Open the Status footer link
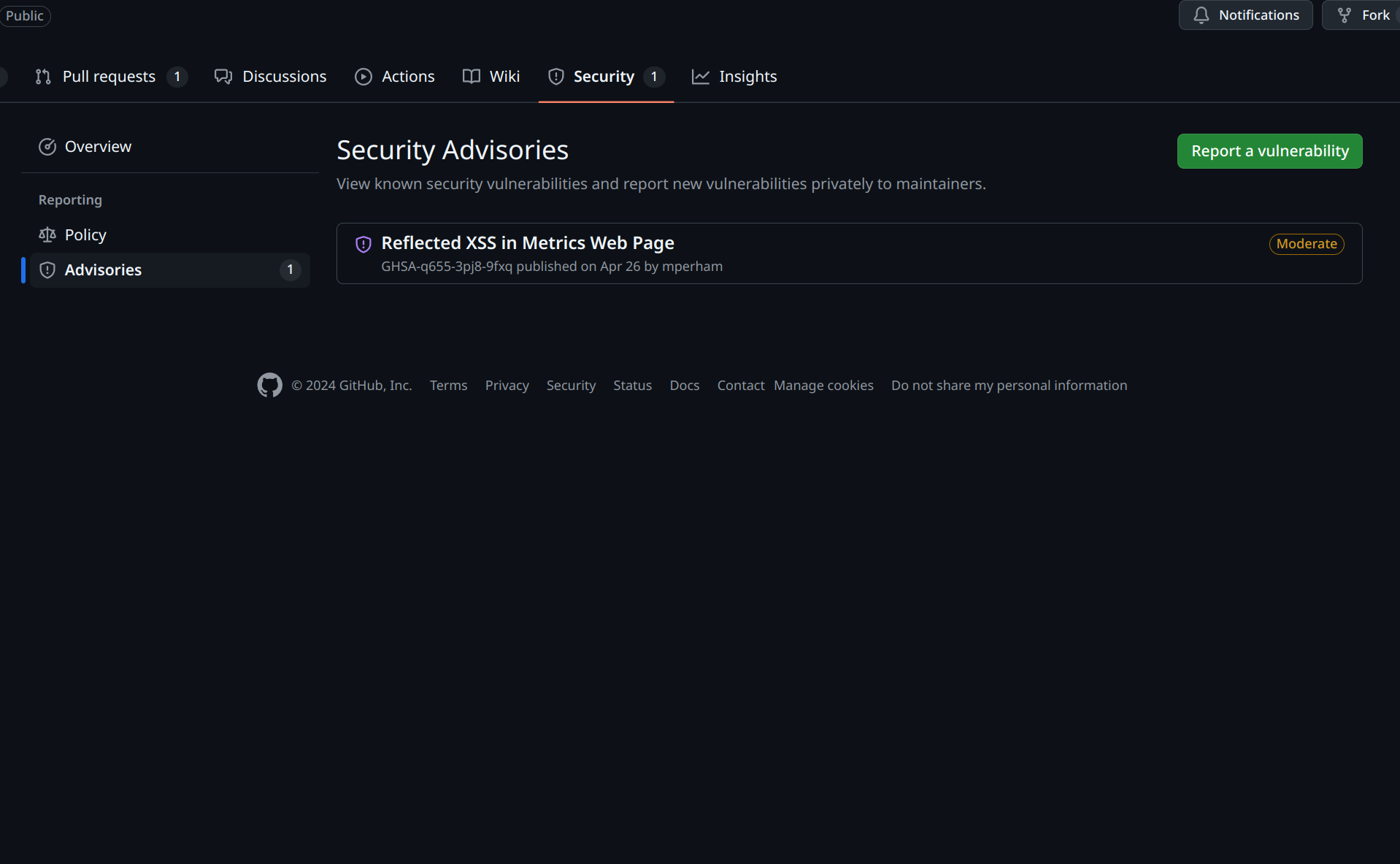This screenshot has width=1400, height=864. click(x=633, y=386)
